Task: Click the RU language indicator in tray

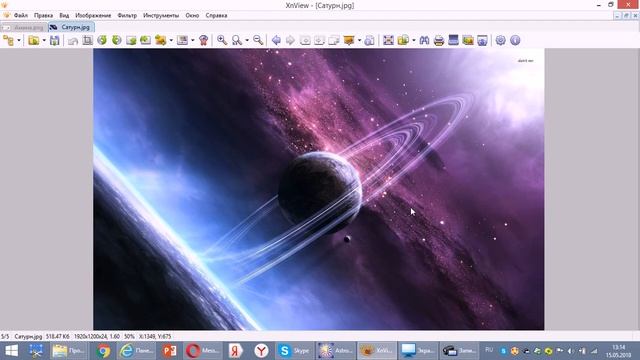Action: pyautogui.click(x=489, y=350)
